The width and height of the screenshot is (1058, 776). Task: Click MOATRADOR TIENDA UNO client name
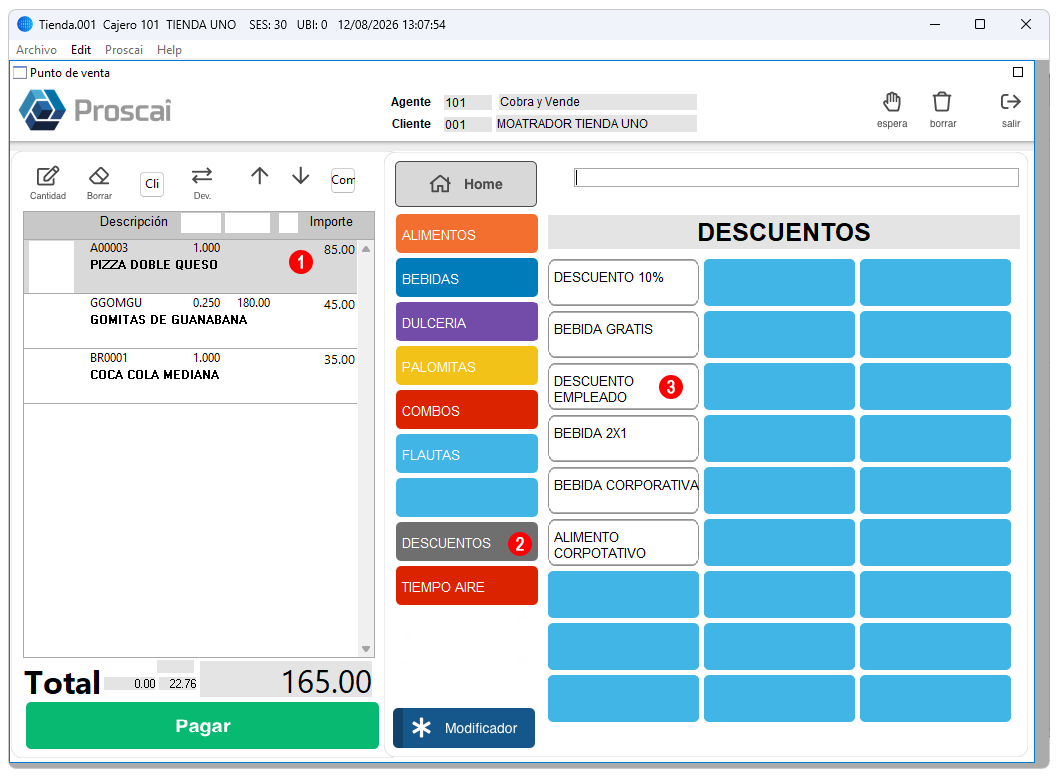pyautogui.click(x=596, y=123)
